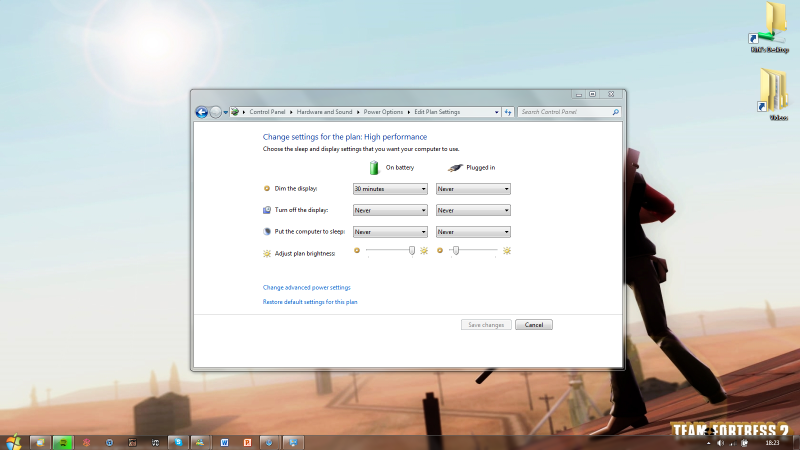Click the Plugged in plug icon
The width and height of the screenshot is (800, 450).
point(455,167)
